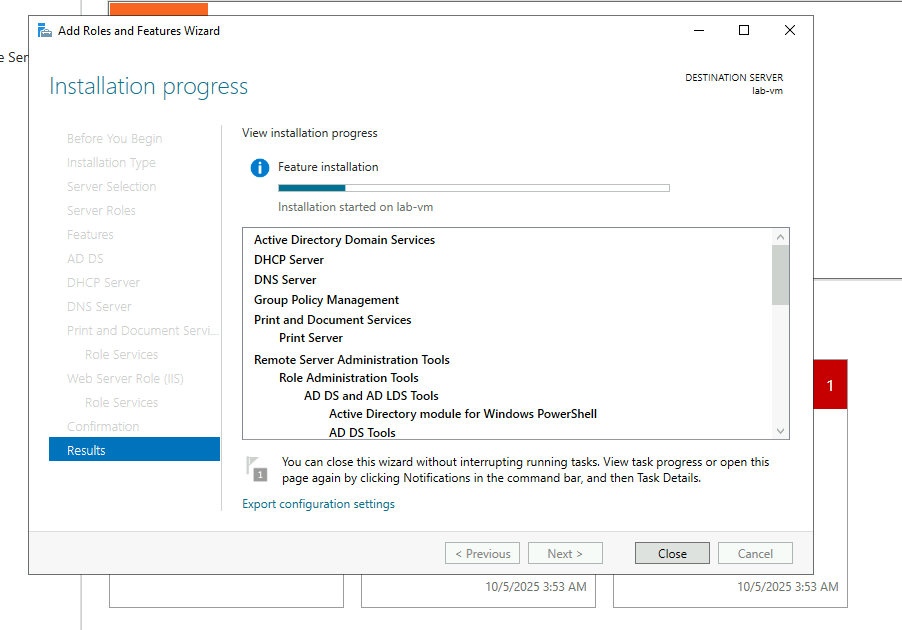
Task: Click the scroll down arrow of feature list
Action: pyautogui.click(x=780, y=431)
